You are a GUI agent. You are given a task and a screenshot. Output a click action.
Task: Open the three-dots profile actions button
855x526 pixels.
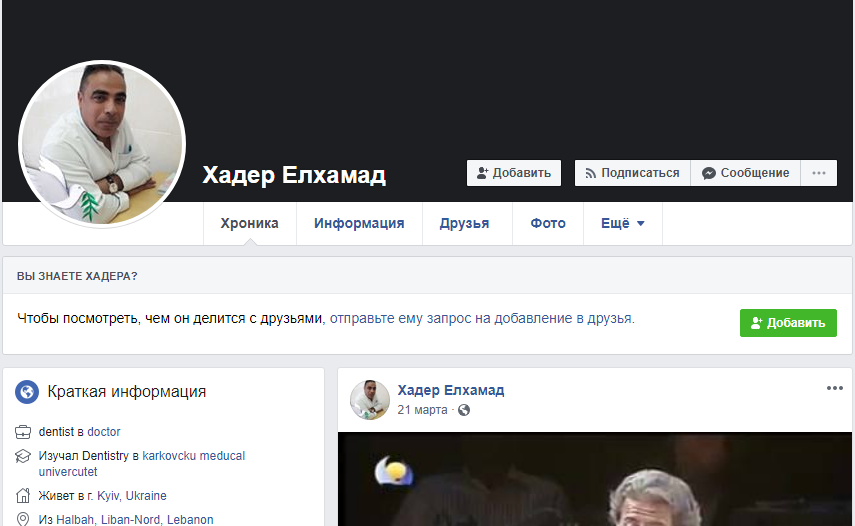point(819,173)
